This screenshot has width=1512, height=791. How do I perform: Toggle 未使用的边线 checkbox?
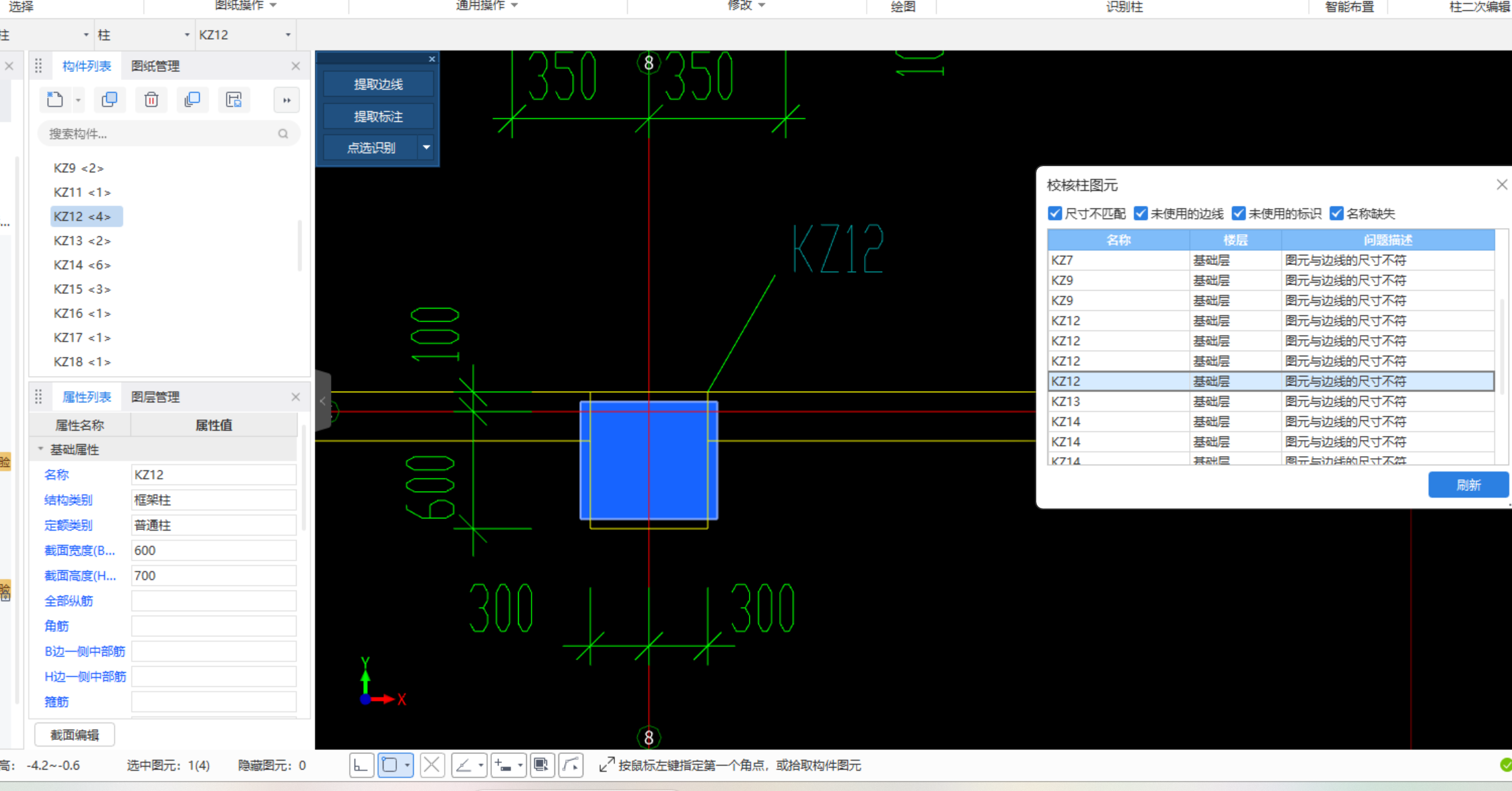(x=1141, y=213)
